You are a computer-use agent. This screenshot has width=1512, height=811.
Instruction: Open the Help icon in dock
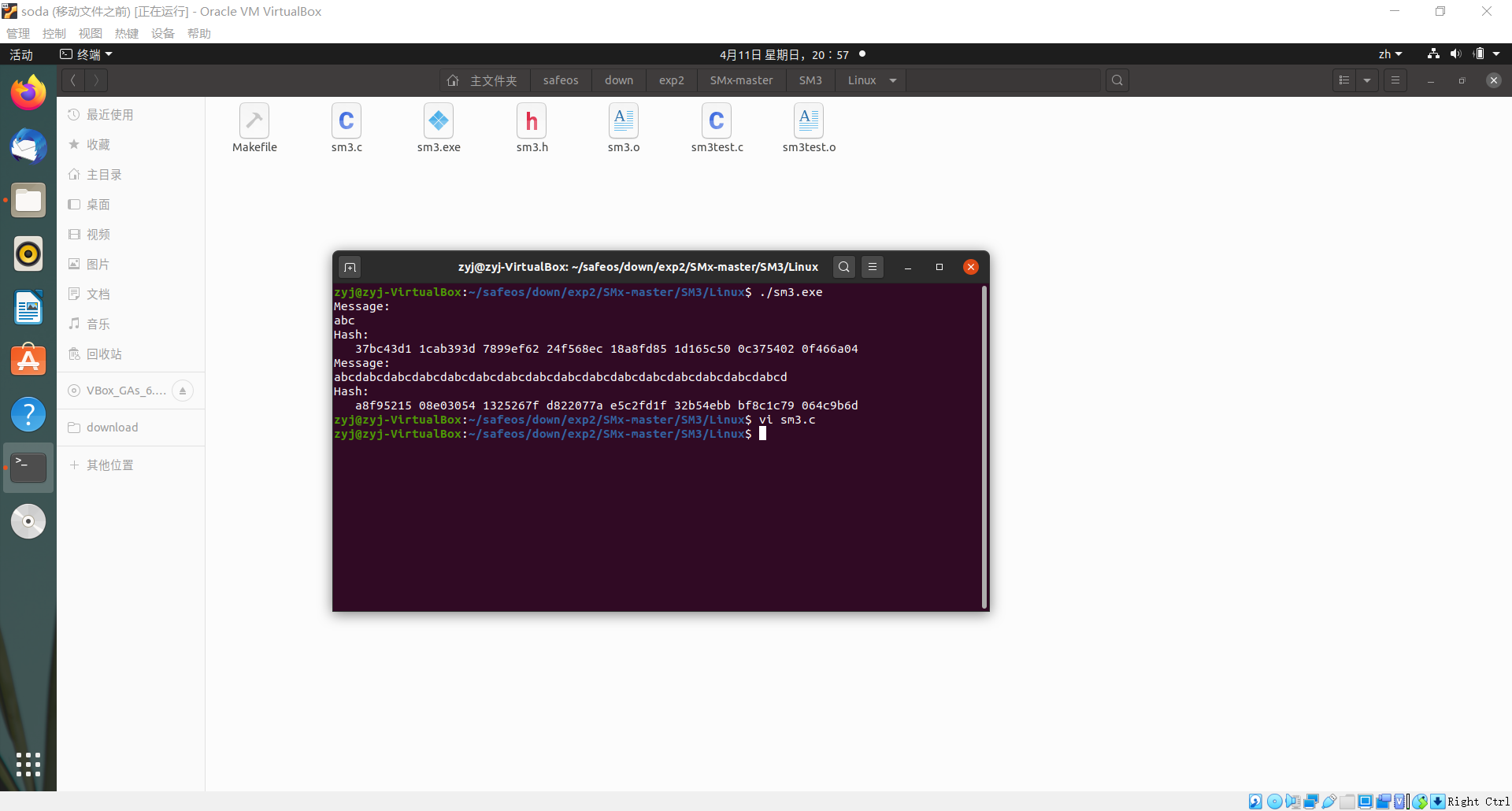point(28,414)
